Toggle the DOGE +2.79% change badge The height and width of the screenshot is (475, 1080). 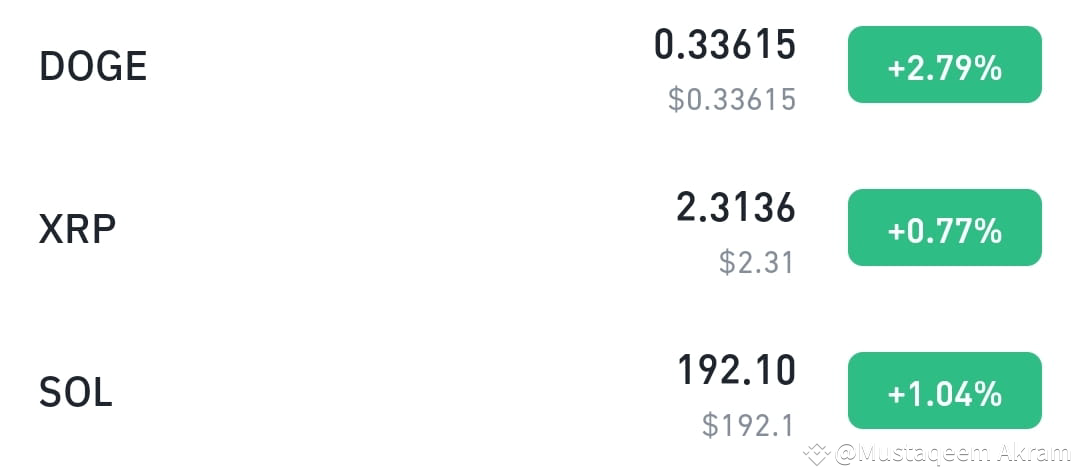pos(944,66)
